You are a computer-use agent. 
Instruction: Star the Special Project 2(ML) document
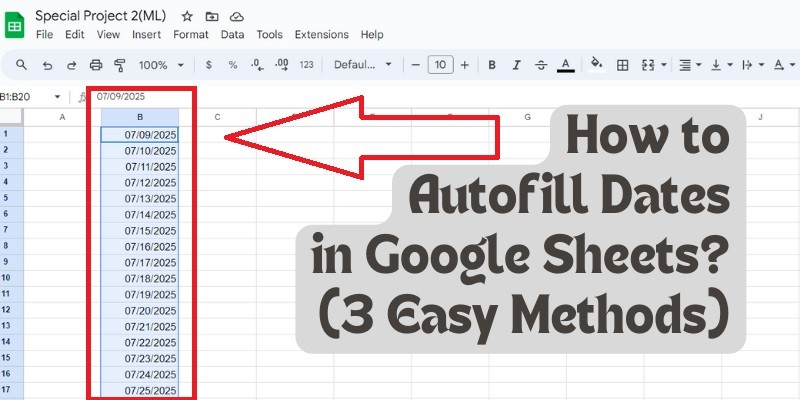click(x=187, y=17)
